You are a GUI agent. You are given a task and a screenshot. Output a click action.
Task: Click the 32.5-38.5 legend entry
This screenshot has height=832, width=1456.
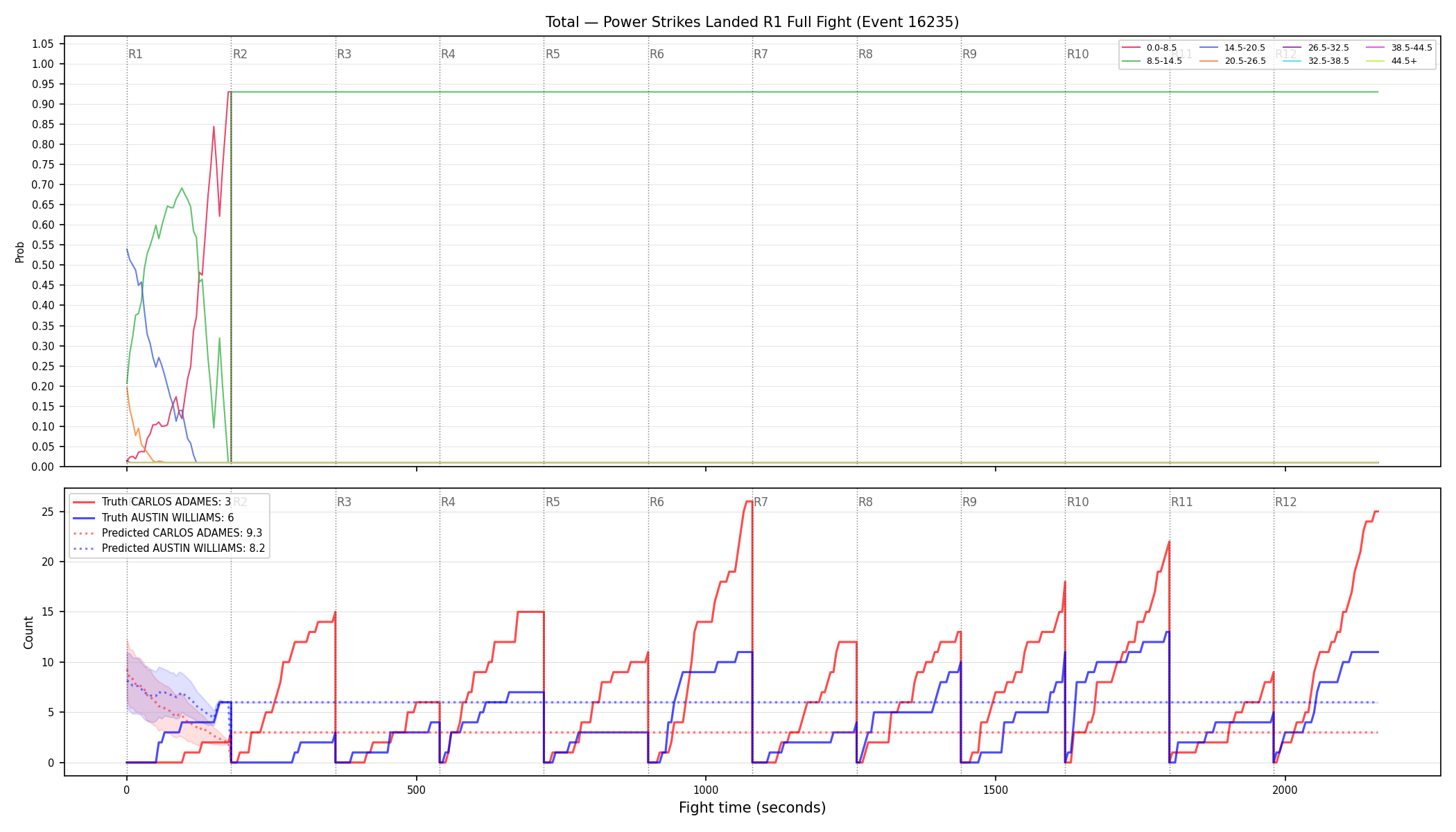point(1317,61)
